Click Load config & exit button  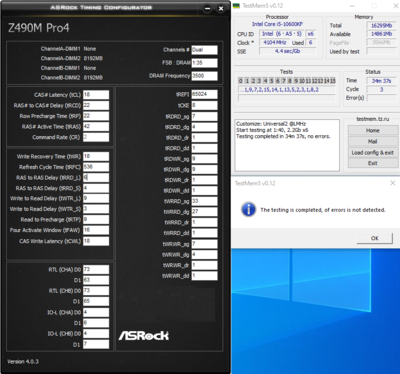[373, 152]
